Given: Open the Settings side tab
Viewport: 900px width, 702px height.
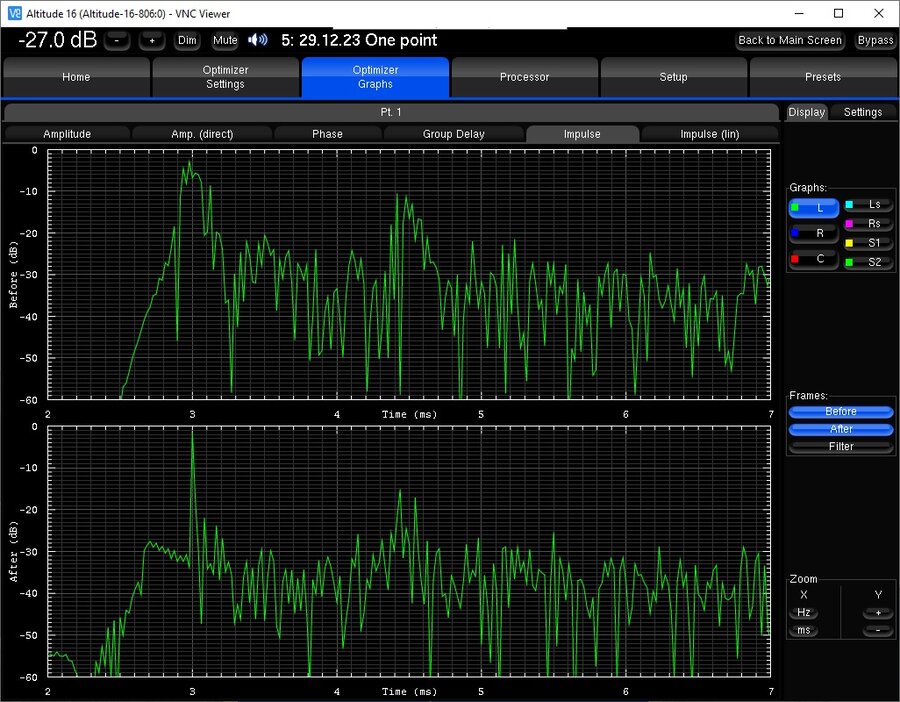Looking at the screenshot, I should pyautogui.click(x=863, y=112).
